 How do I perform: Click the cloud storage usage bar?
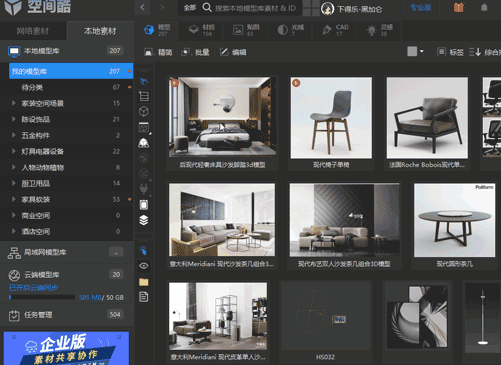coord(42,297)
